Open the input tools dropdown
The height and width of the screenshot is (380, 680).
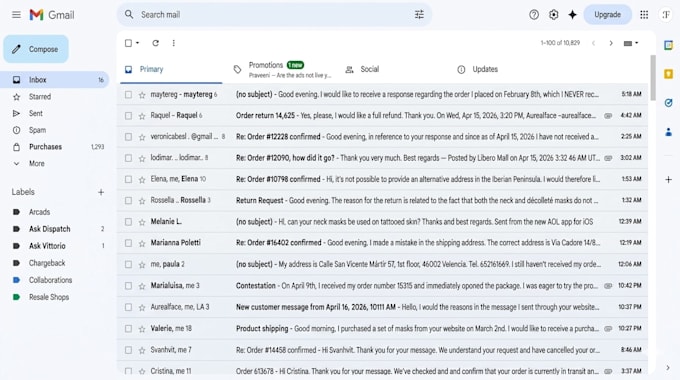[631, 43]
